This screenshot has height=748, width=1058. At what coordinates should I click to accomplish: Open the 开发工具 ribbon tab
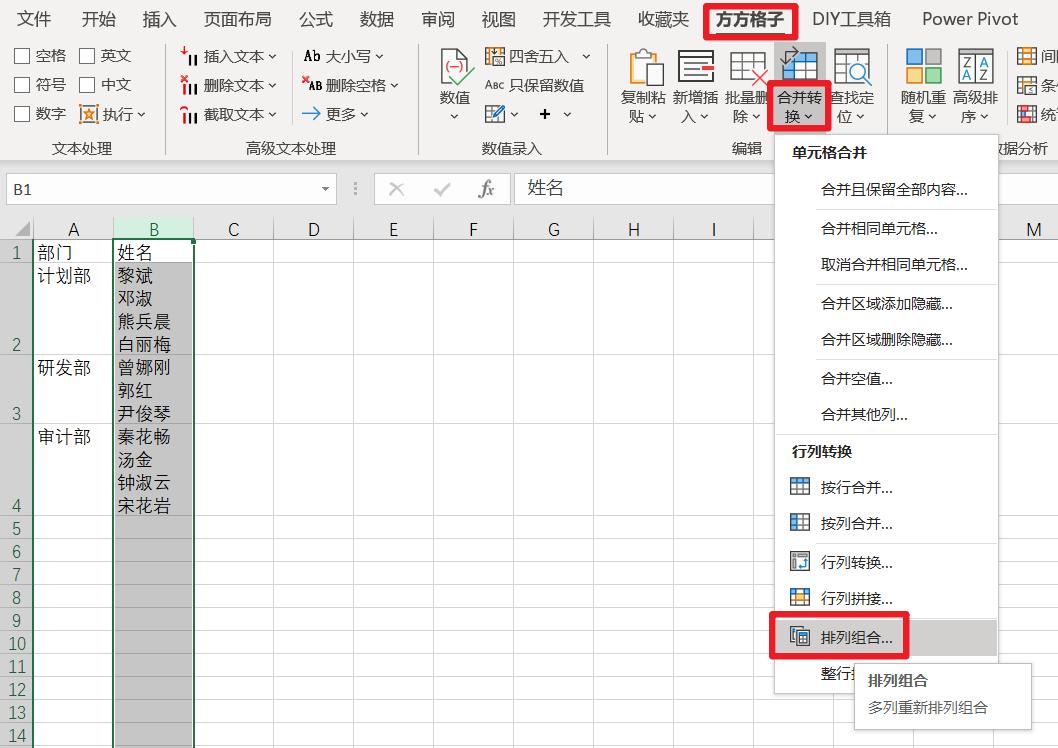[575, 19]
